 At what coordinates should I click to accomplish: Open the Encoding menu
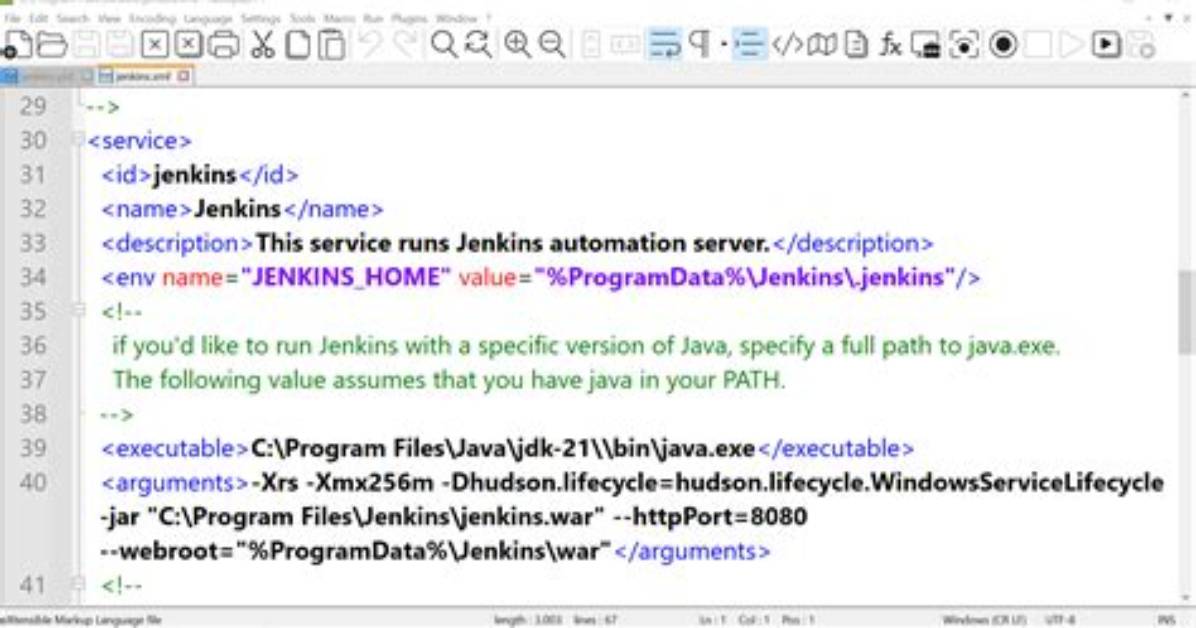tap(153, 18)
